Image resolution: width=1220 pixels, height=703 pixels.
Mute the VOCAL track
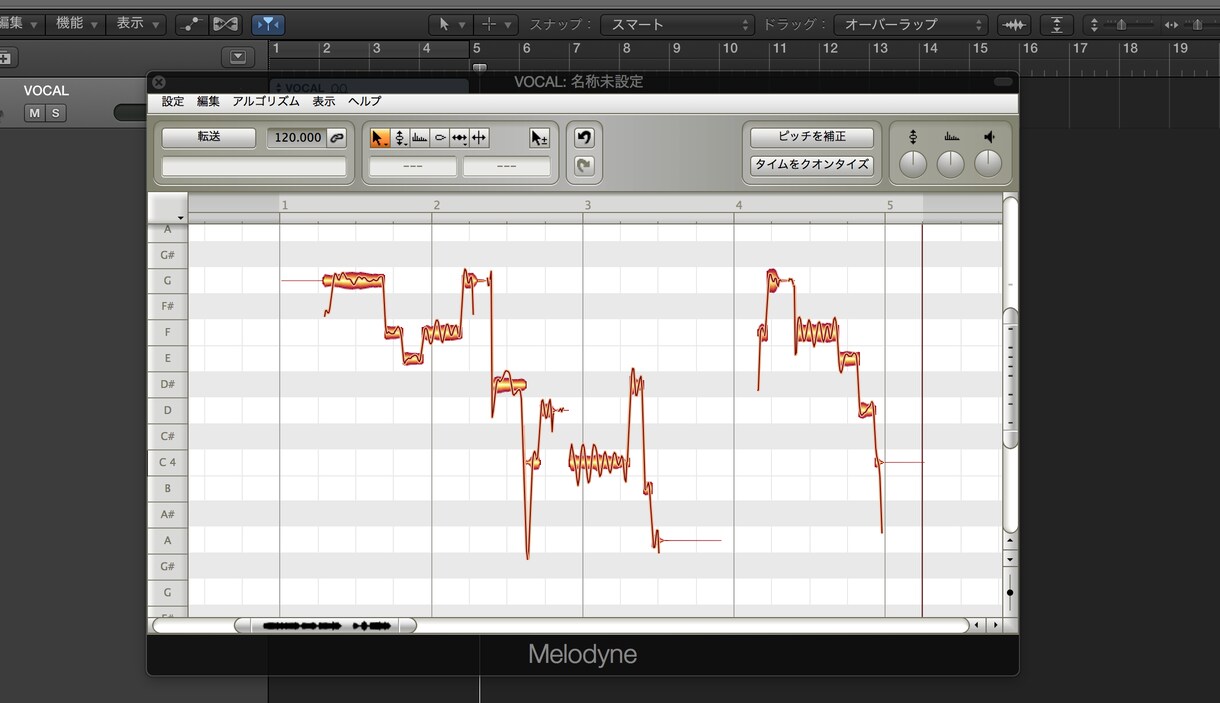pyautogui.click(x=35, y=113)
